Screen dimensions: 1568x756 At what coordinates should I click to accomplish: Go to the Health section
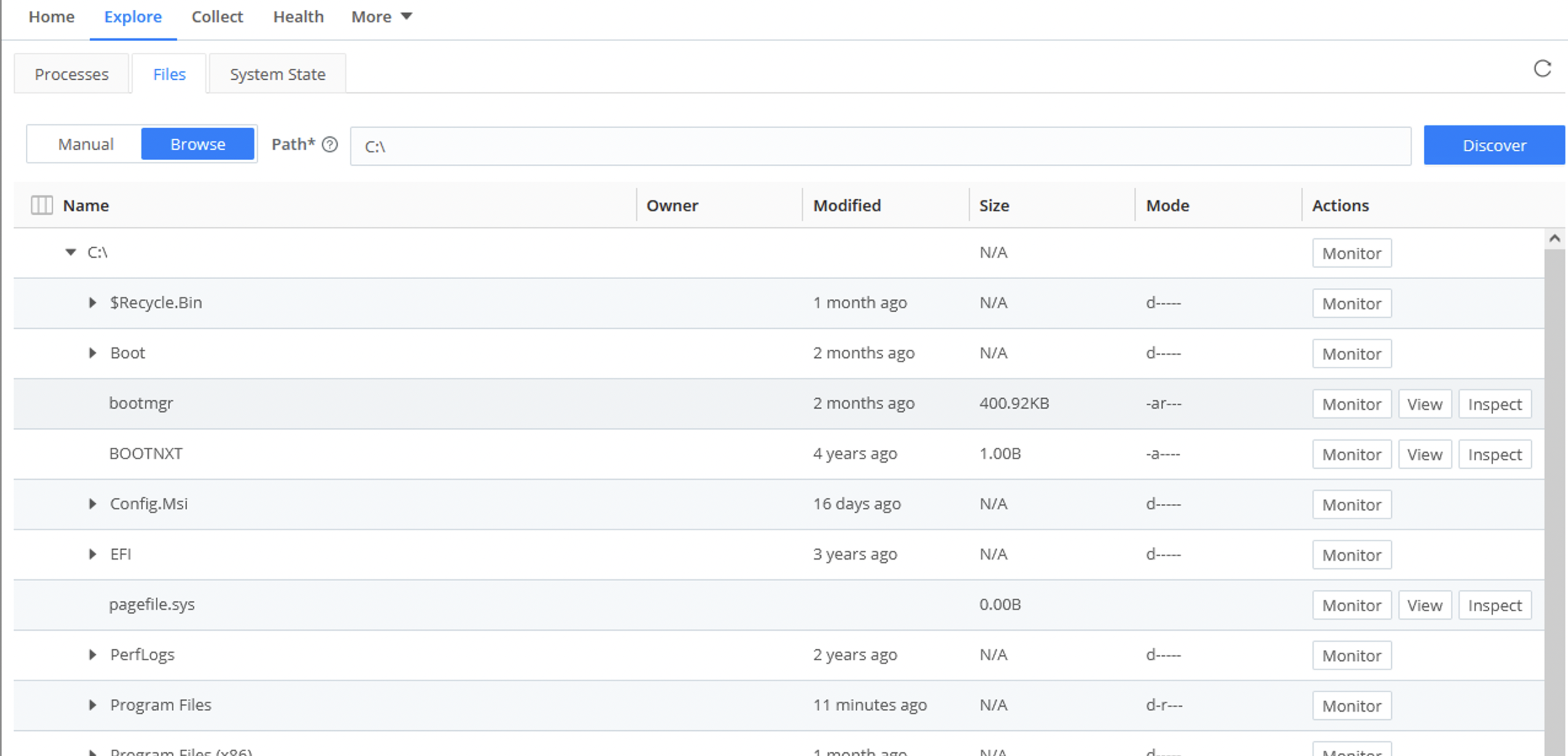point(298,17)
